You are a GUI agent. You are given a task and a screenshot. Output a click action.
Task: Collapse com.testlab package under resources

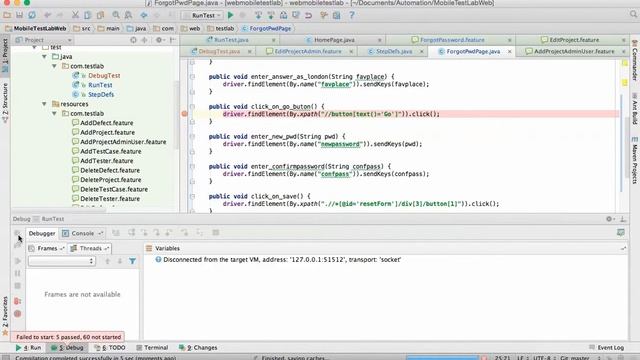click(x=54, y=113)
